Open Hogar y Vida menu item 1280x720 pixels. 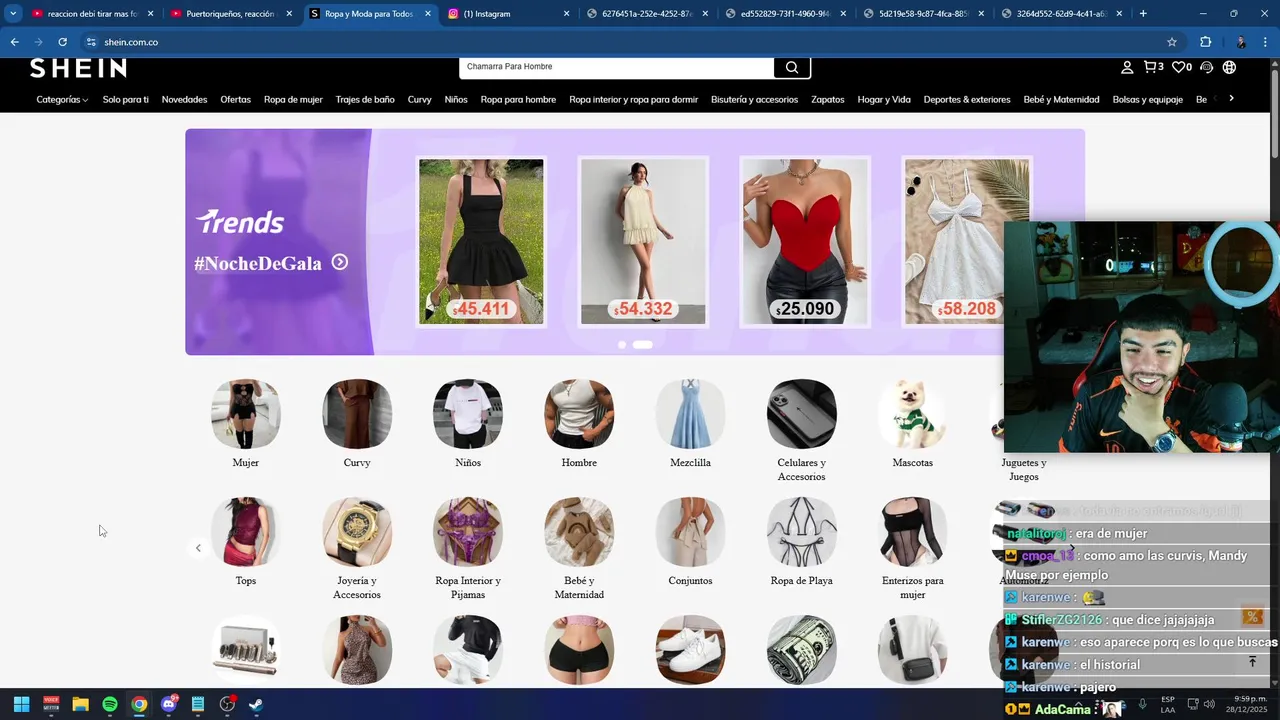pos(884,99)
